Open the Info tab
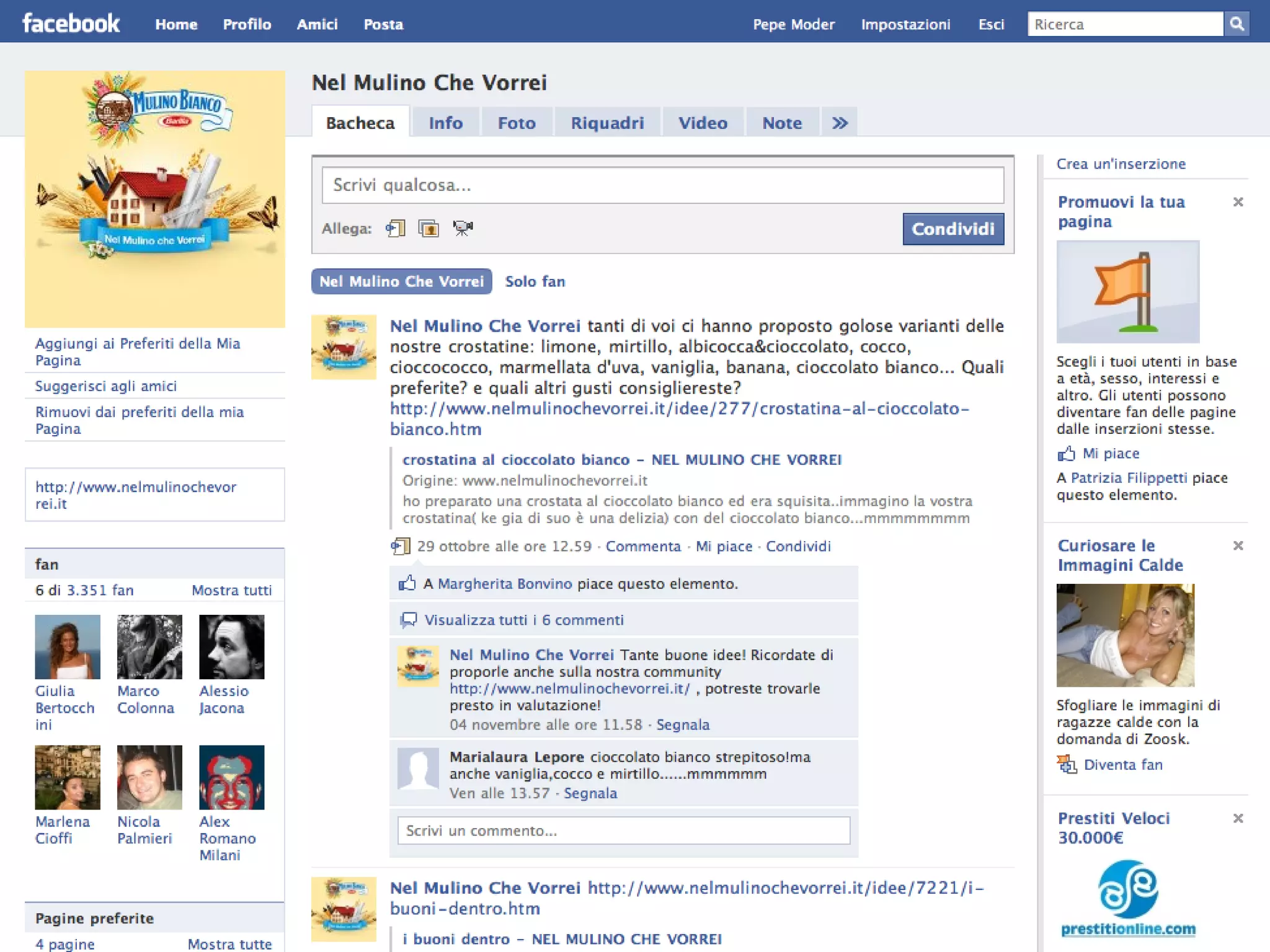1270x952 pixels. pyautogui.click(x=445, y=123)
